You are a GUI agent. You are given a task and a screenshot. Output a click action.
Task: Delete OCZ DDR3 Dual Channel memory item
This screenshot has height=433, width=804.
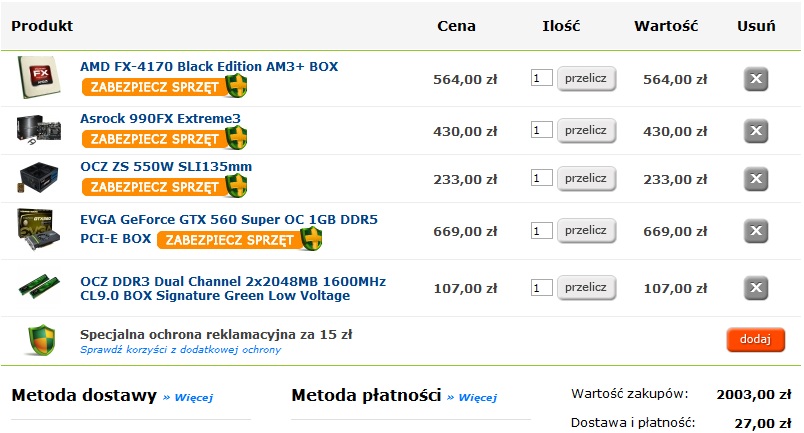tap(756, 288)
